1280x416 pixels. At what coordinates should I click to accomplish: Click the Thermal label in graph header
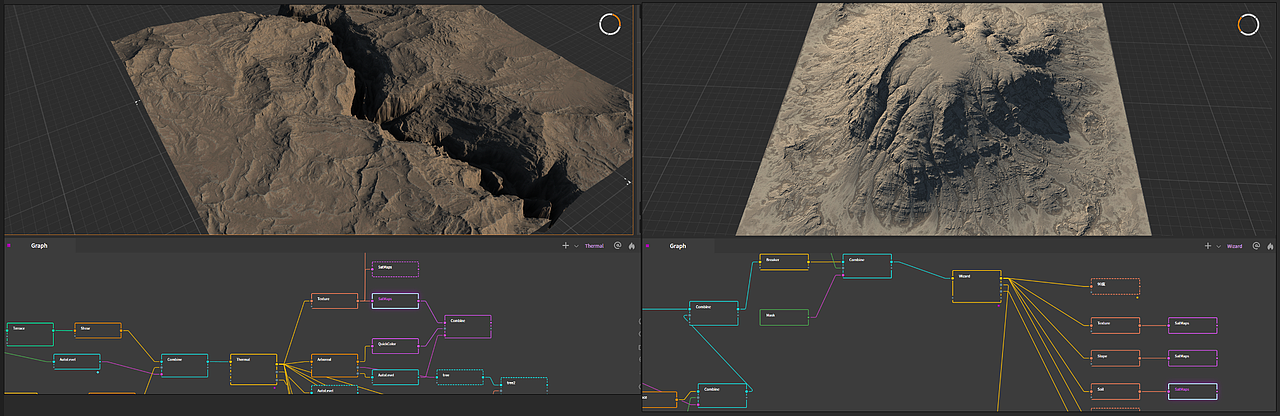click(x=594, y=245)
